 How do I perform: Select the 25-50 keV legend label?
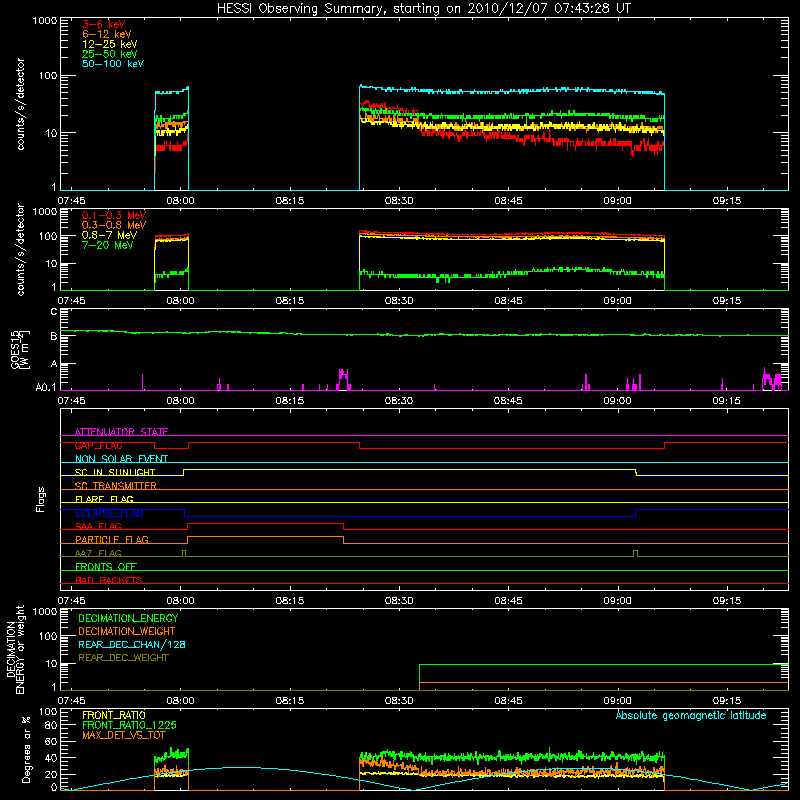click(x=110, y=54)
